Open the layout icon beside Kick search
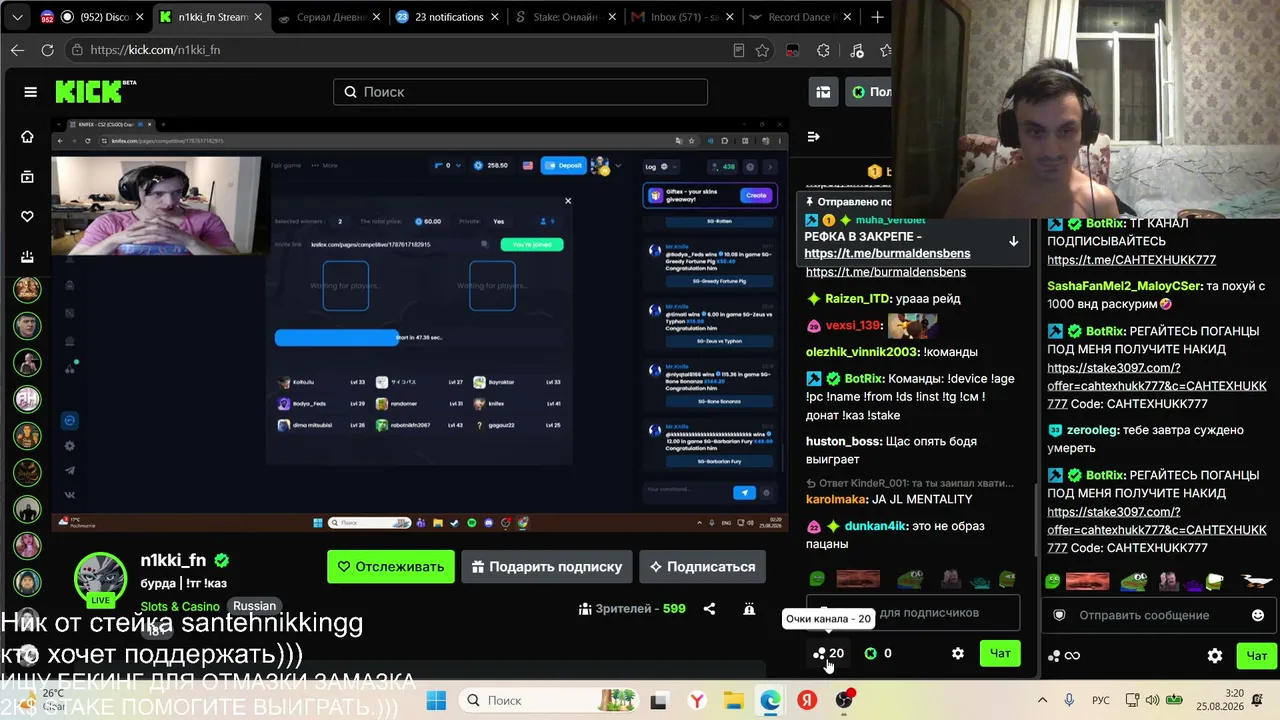This screenshot has width=1280, height=720. coord(823,92)
